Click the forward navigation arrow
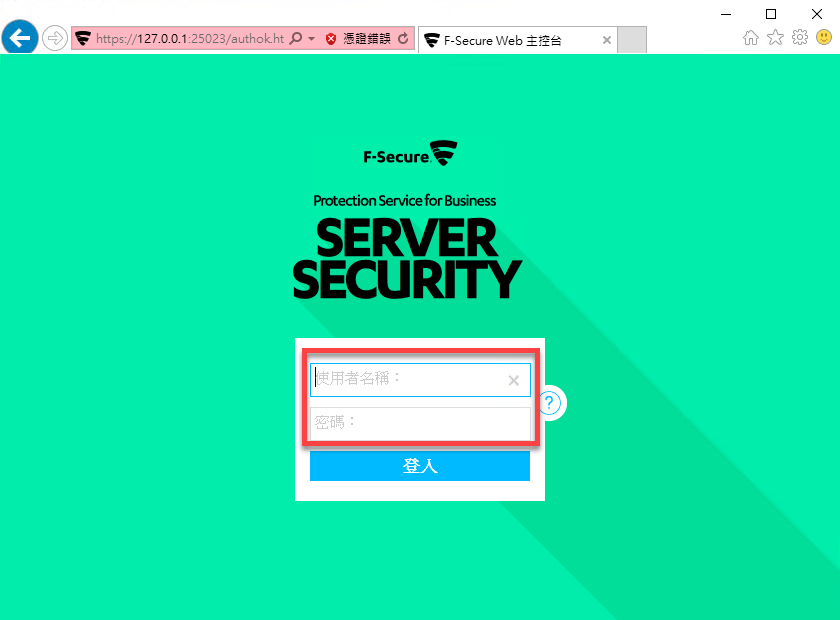Viewport: 840px width, 620px height. 54,38
